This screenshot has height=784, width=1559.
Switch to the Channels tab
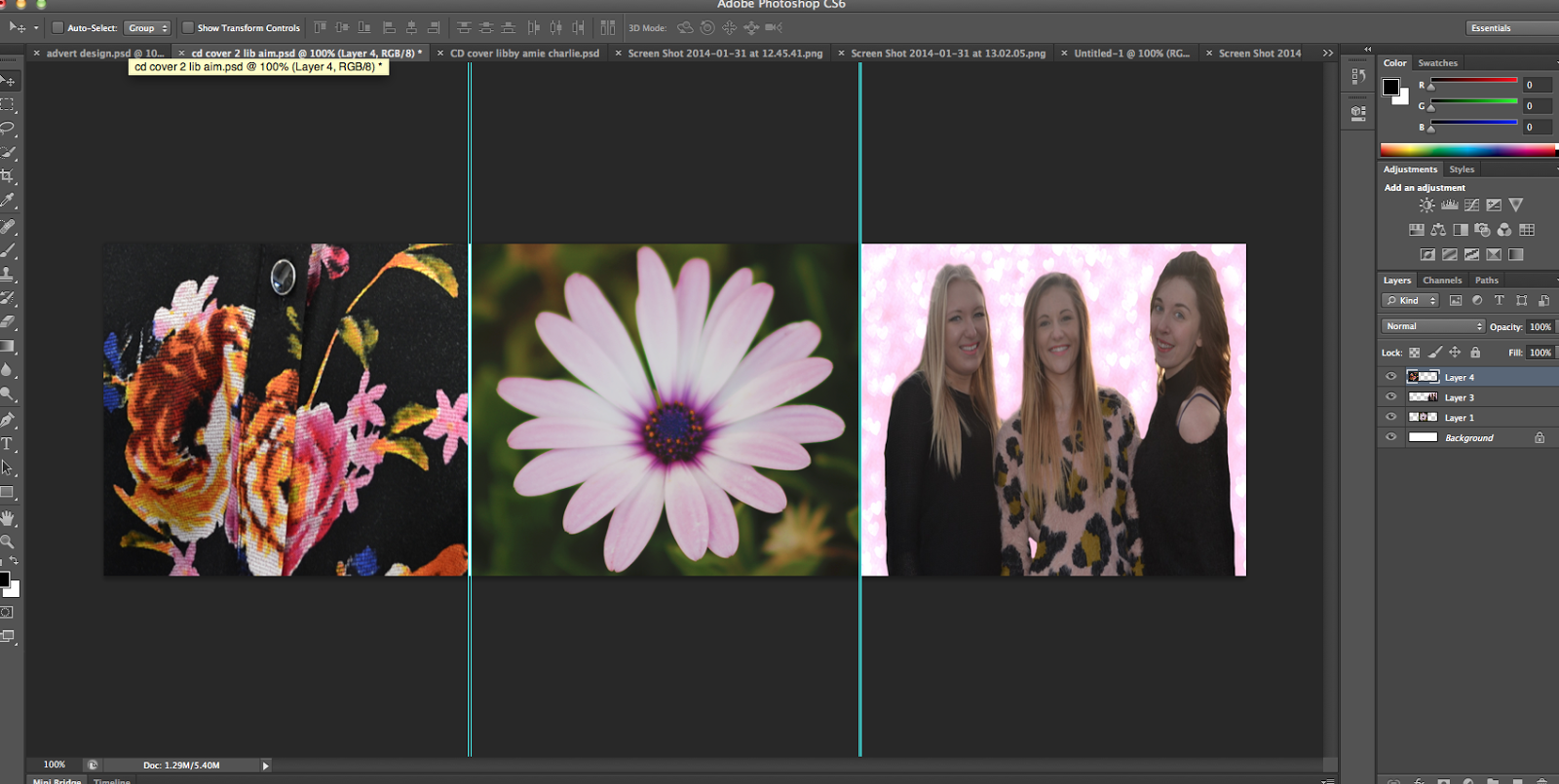click(1442, 280)
